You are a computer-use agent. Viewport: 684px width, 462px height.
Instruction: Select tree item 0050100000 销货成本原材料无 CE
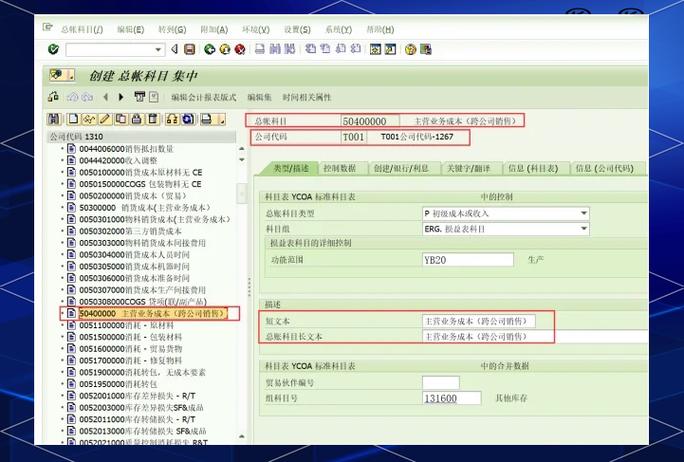(x=140, y=172)
